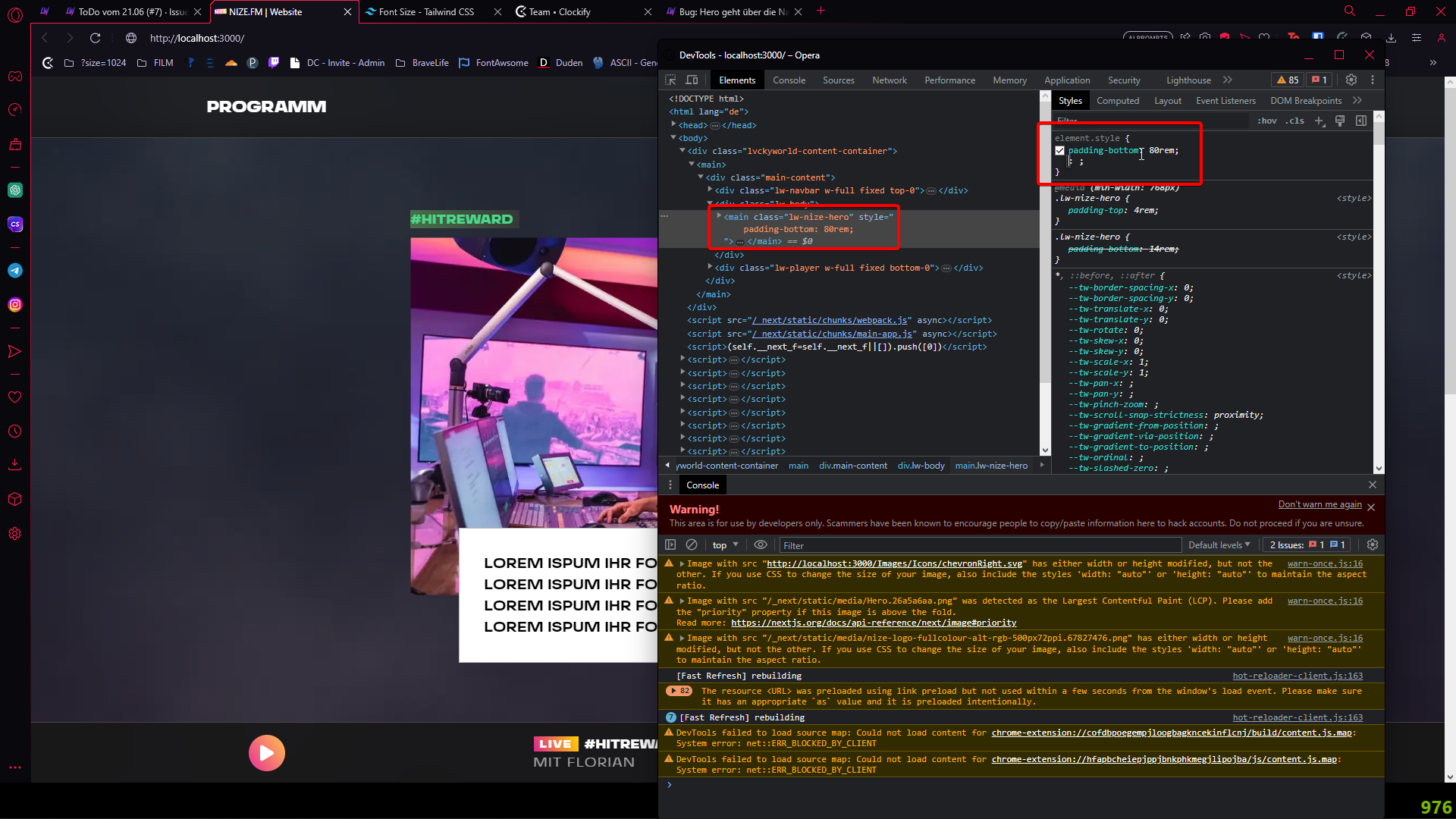Click the Opera sidebar Instagram icon
1456x819 pixels.
pyautogui.click(x=15, y=305)
